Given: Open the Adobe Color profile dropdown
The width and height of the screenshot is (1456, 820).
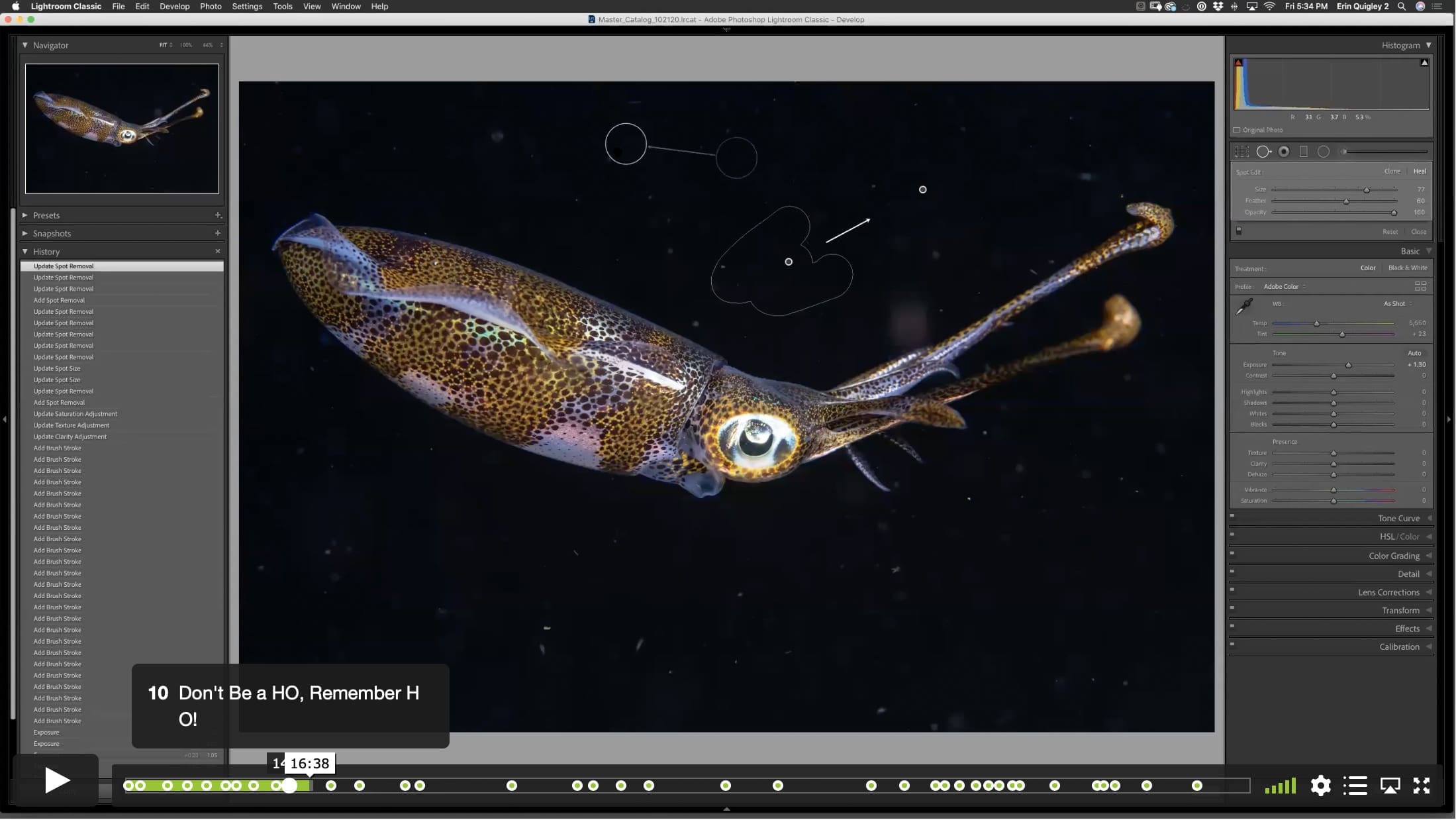Looking at the screenshot, I should pos(1284,286).
